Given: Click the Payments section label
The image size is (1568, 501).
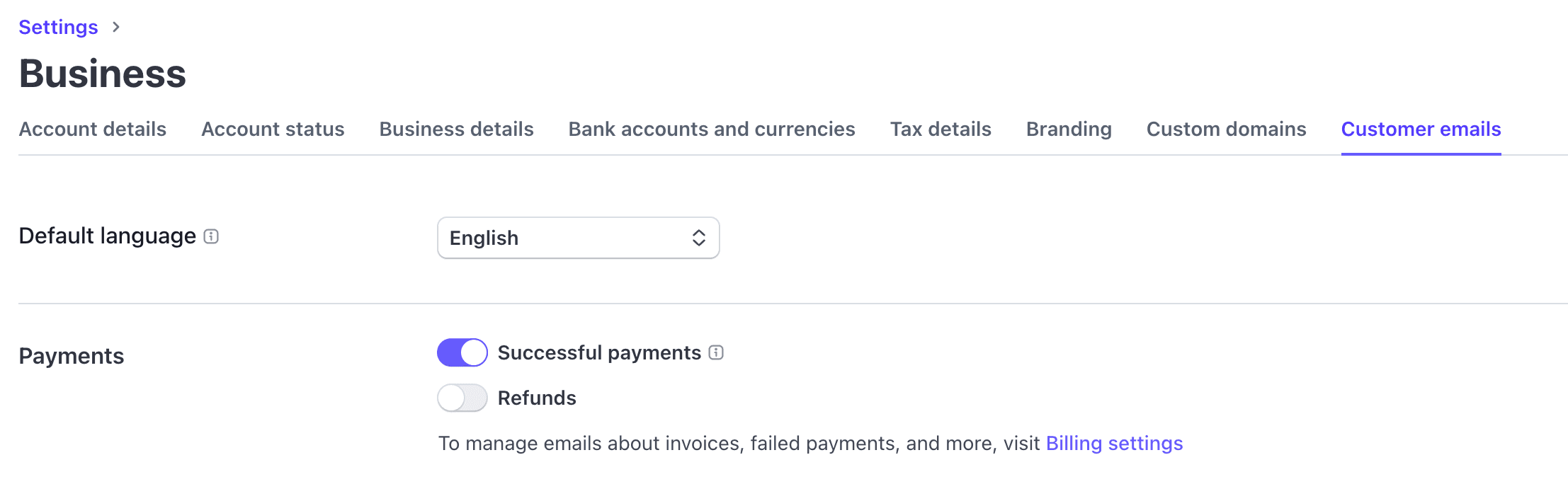Looking at the screenshot, I should (72, 356).
